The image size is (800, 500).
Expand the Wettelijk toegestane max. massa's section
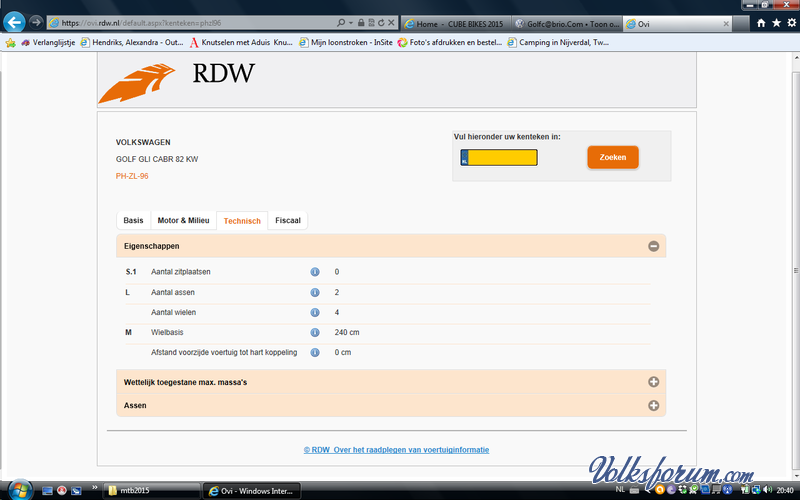[x=654, y=382]
